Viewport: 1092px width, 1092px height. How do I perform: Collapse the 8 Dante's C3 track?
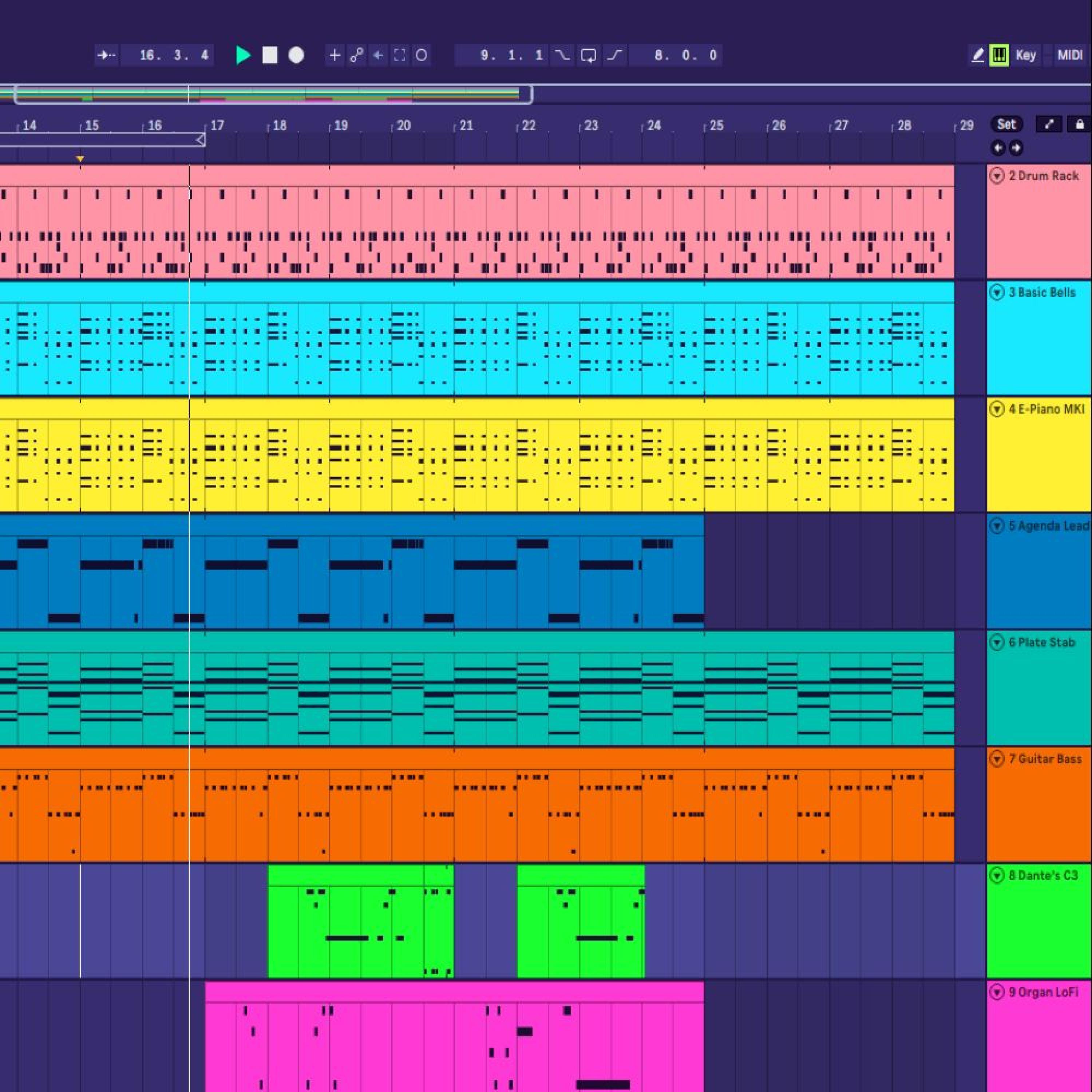point(997,876)
